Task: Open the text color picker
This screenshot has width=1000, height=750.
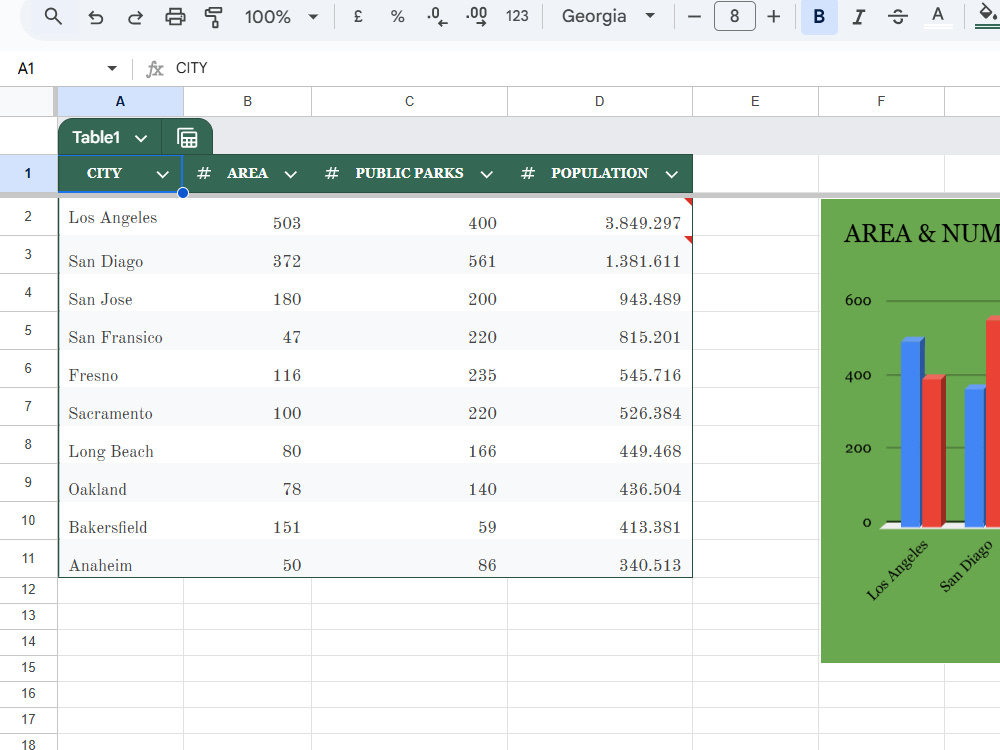Action: (x=938, y=17)
